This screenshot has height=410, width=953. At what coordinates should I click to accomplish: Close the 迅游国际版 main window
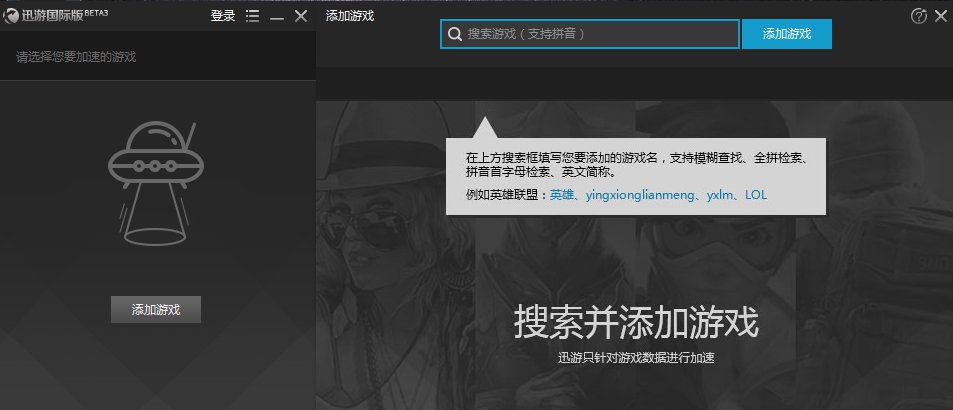(301, 16)
